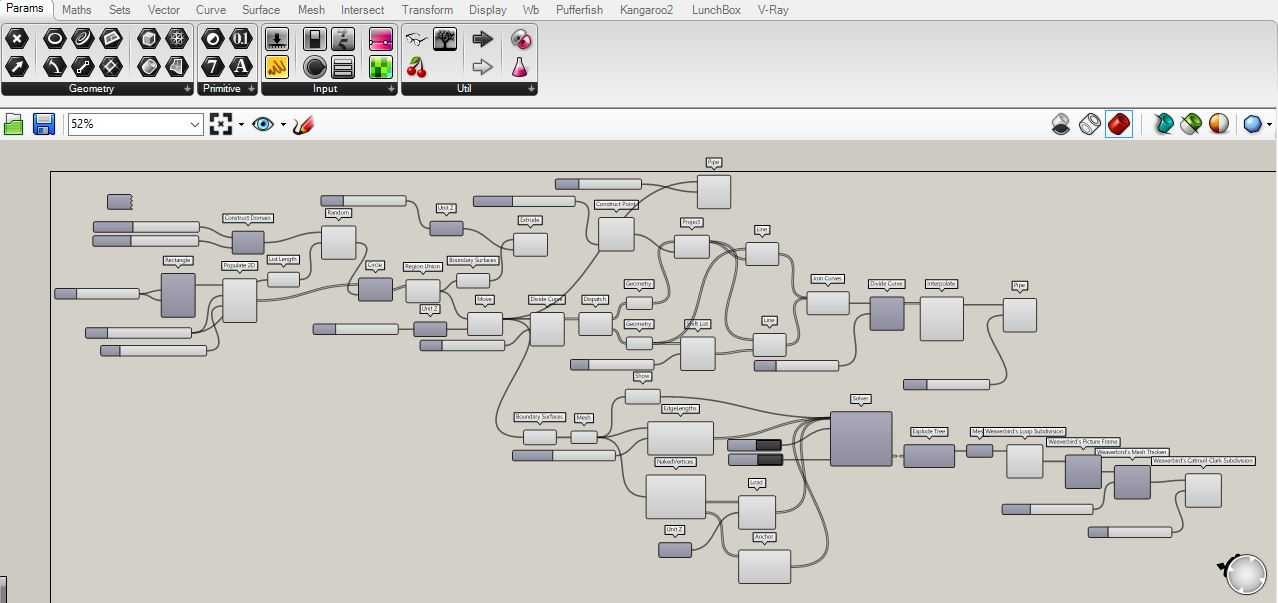Viewport: 1278px width, 603px height.
Task: Toggle the blue eye preview button
Action: (x=263, y=124)
